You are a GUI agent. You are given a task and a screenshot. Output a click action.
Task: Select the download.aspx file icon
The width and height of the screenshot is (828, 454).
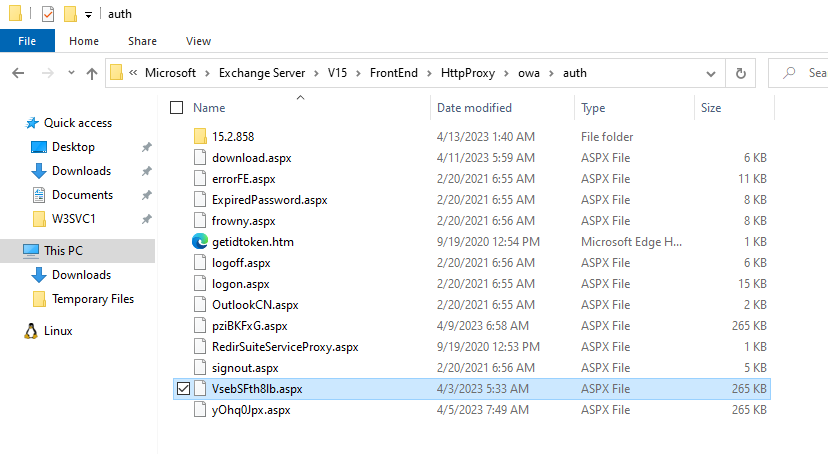click(200, 157)
